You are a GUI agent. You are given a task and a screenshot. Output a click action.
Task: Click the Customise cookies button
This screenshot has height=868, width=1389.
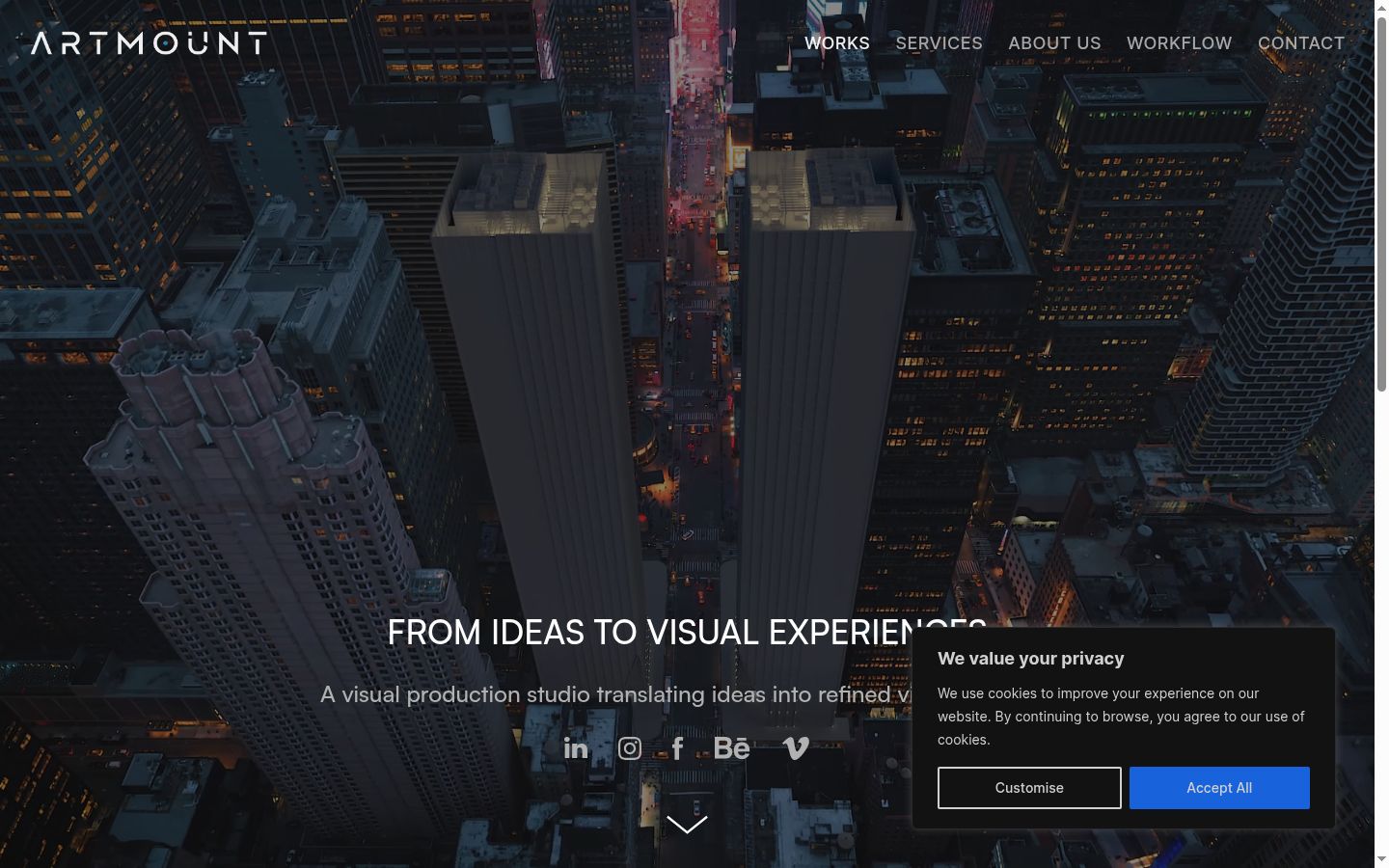click(x=1029, y=788)
